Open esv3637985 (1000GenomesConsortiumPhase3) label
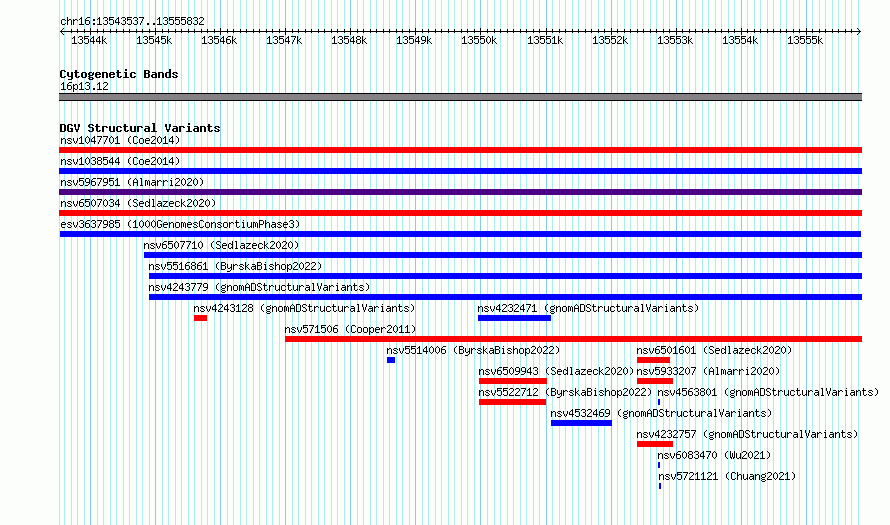The image size is (890, 525). click(180, 224)
